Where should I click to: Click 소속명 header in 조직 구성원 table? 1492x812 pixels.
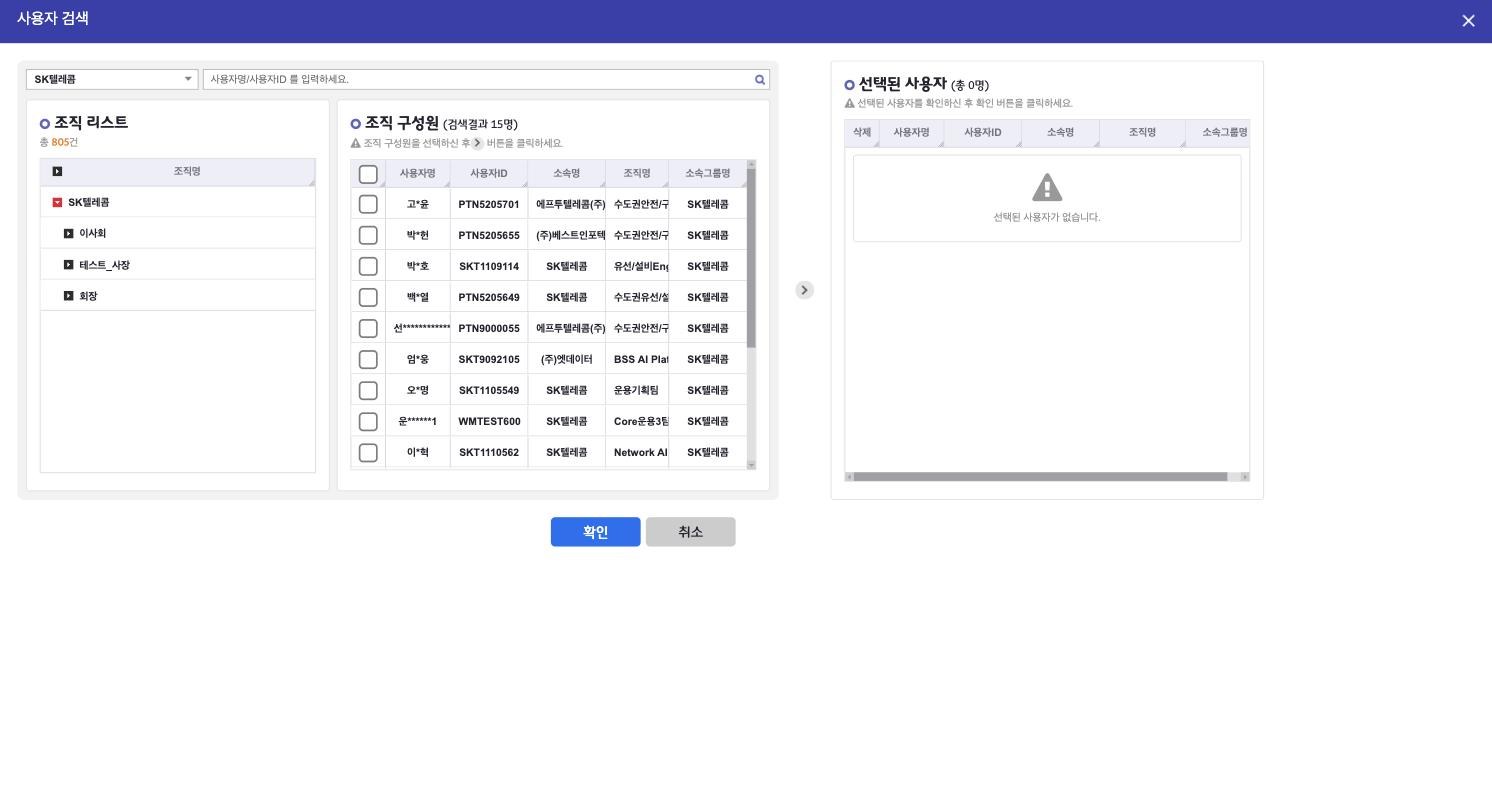[x=567, y=174]
